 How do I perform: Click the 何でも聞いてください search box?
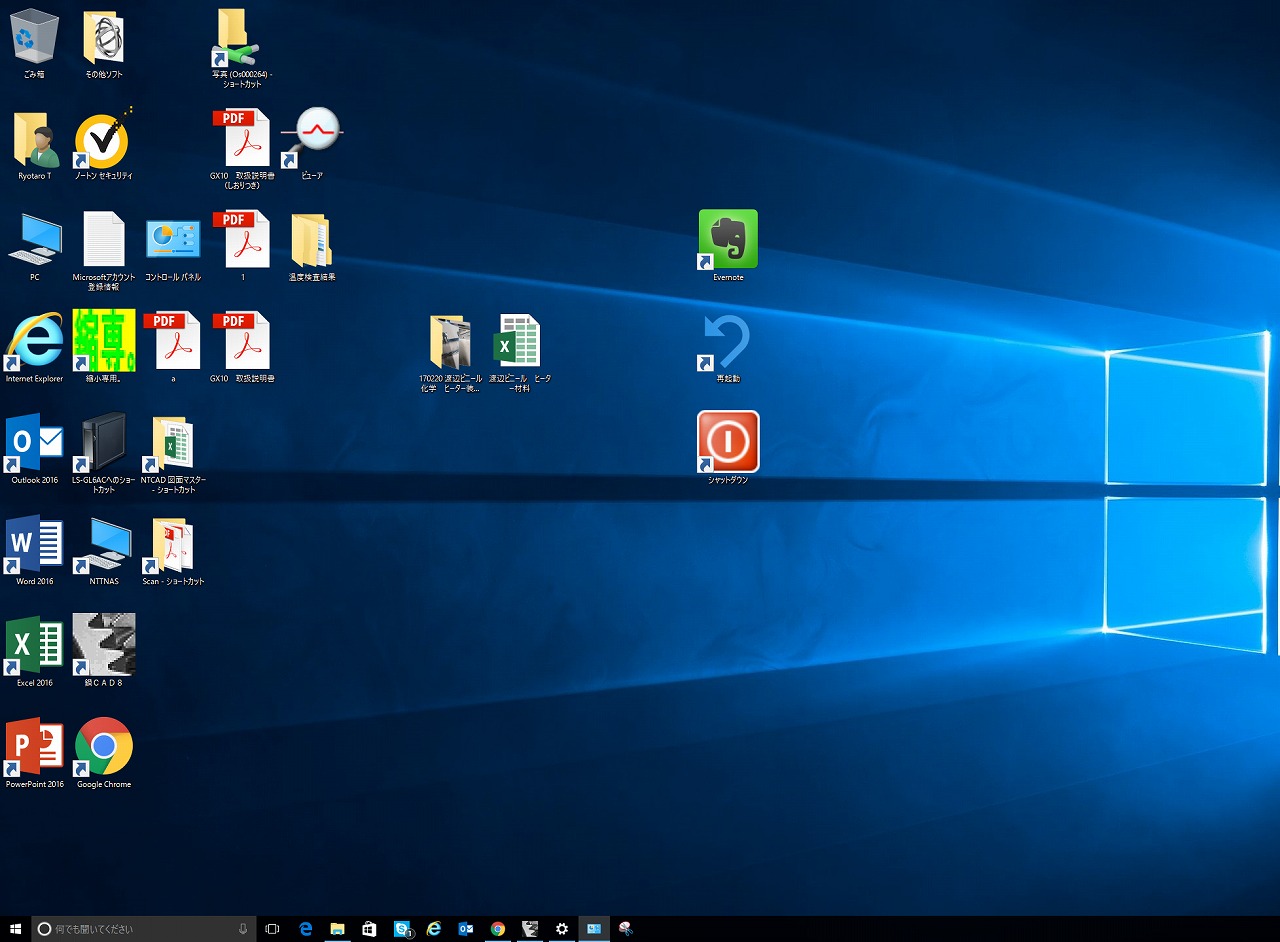coord(143,929)
